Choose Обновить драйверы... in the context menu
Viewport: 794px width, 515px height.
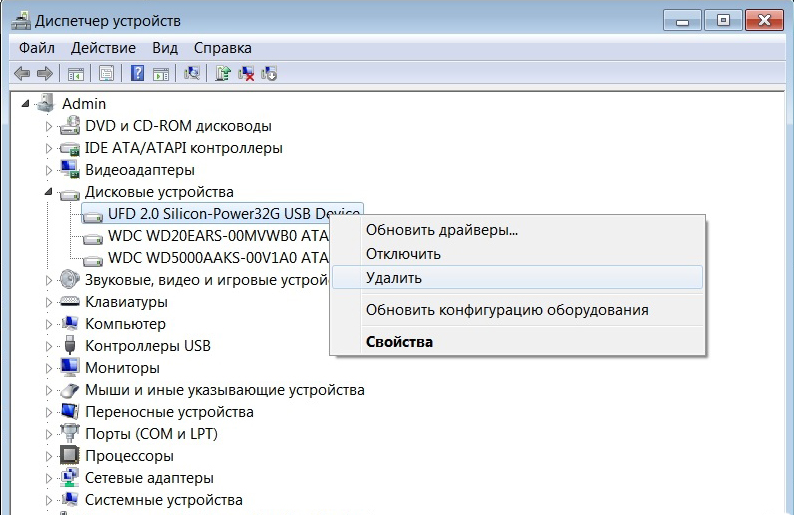point(518,230)
